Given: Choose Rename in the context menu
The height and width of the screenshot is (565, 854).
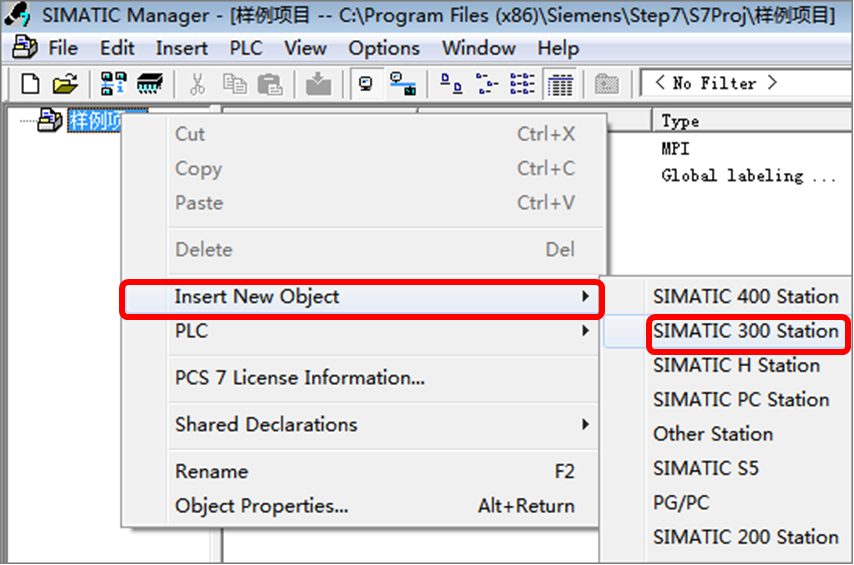Looking at the screenshot, I should point(362,471).
